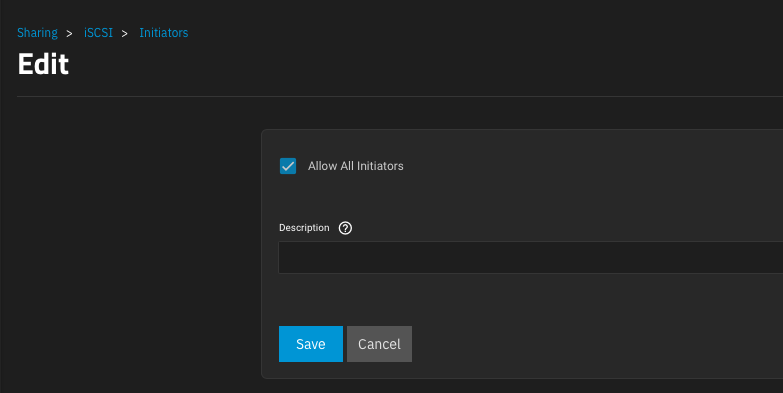Click the gray Cancel button
This screenshot has width=783, height=393.
point(379,344)
